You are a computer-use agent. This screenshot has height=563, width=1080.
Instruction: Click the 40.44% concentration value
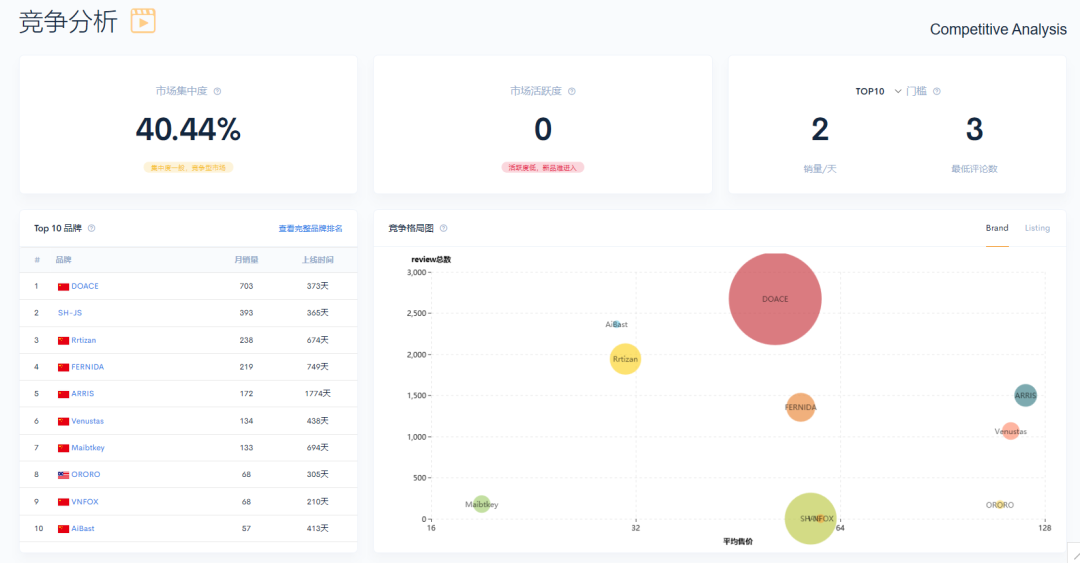click(x=188, y=129)
